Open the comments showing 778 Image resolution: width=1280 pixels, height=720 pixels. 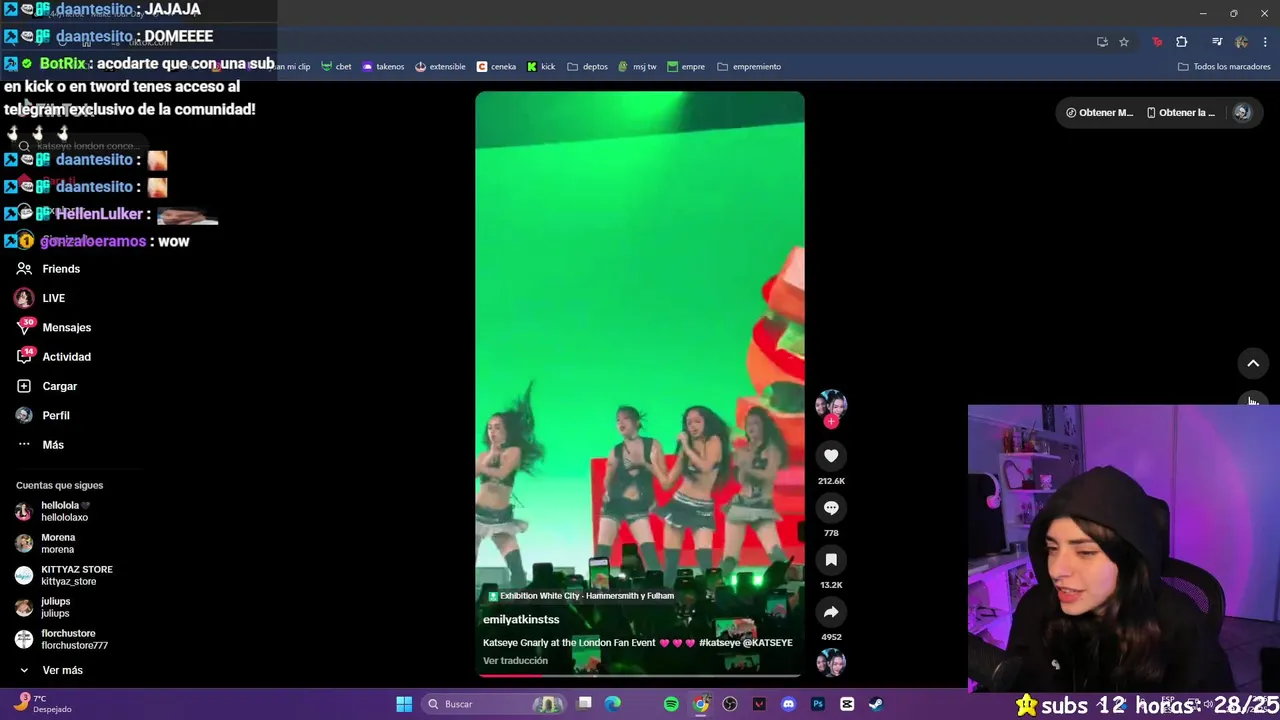[x=831, y=508]
